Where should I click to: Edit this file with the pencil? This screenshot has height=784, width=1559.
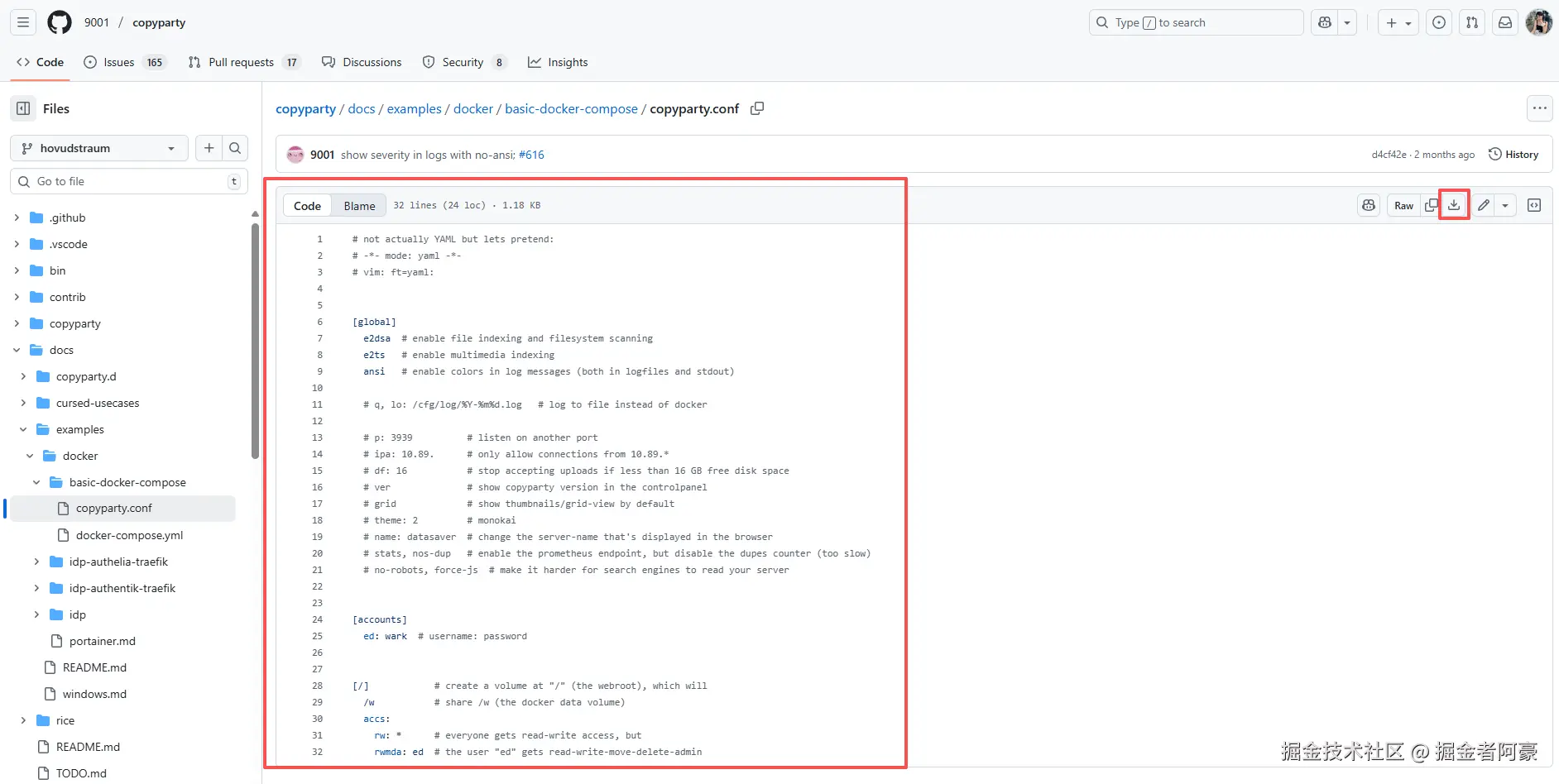coord(1484,205)
